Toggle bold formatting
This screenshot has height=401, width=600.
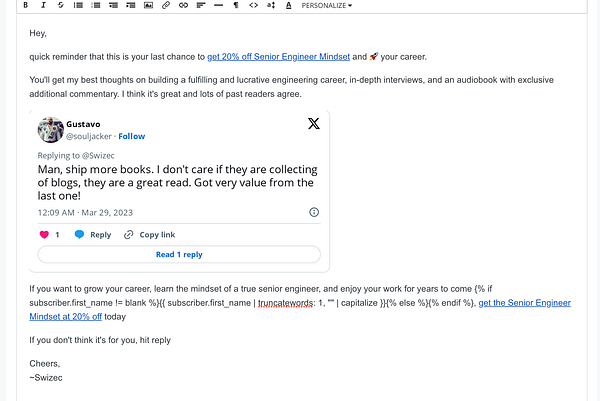[26, 5]
